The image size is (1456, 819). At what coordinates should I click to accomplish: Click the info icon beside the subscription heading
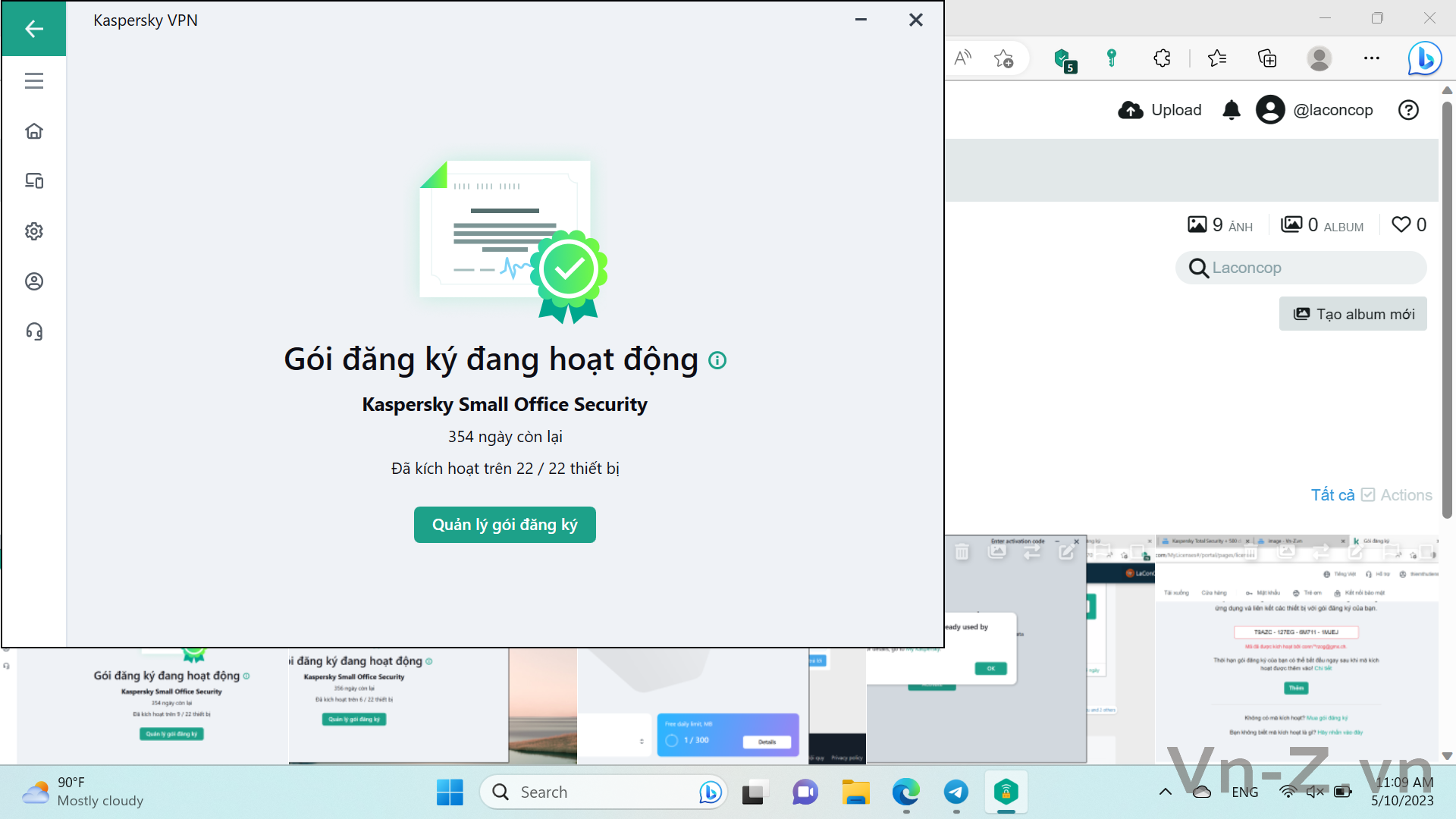click(717, 360)
